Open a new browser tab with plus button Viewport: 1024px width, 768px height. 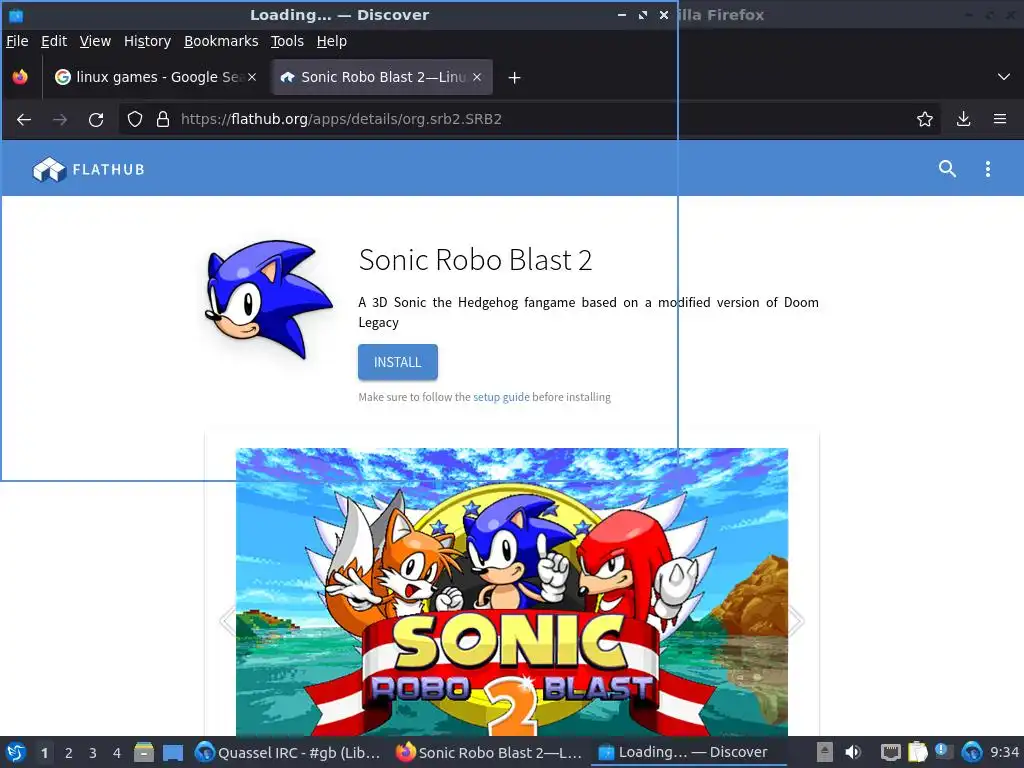click(x=515, y=78)
